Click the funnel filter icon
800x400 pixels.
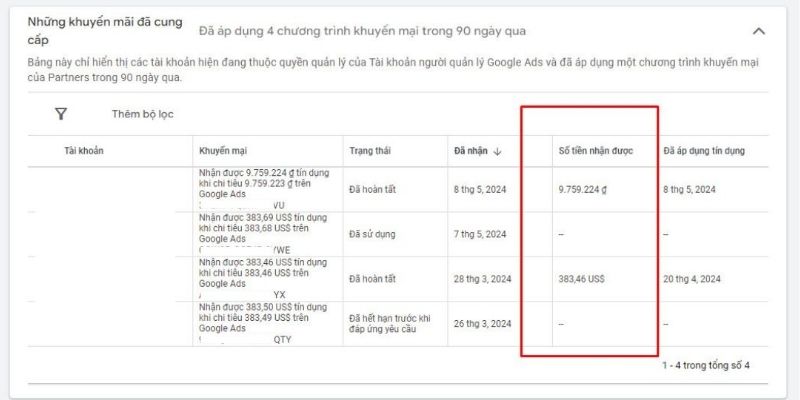(x=60, y=114)
